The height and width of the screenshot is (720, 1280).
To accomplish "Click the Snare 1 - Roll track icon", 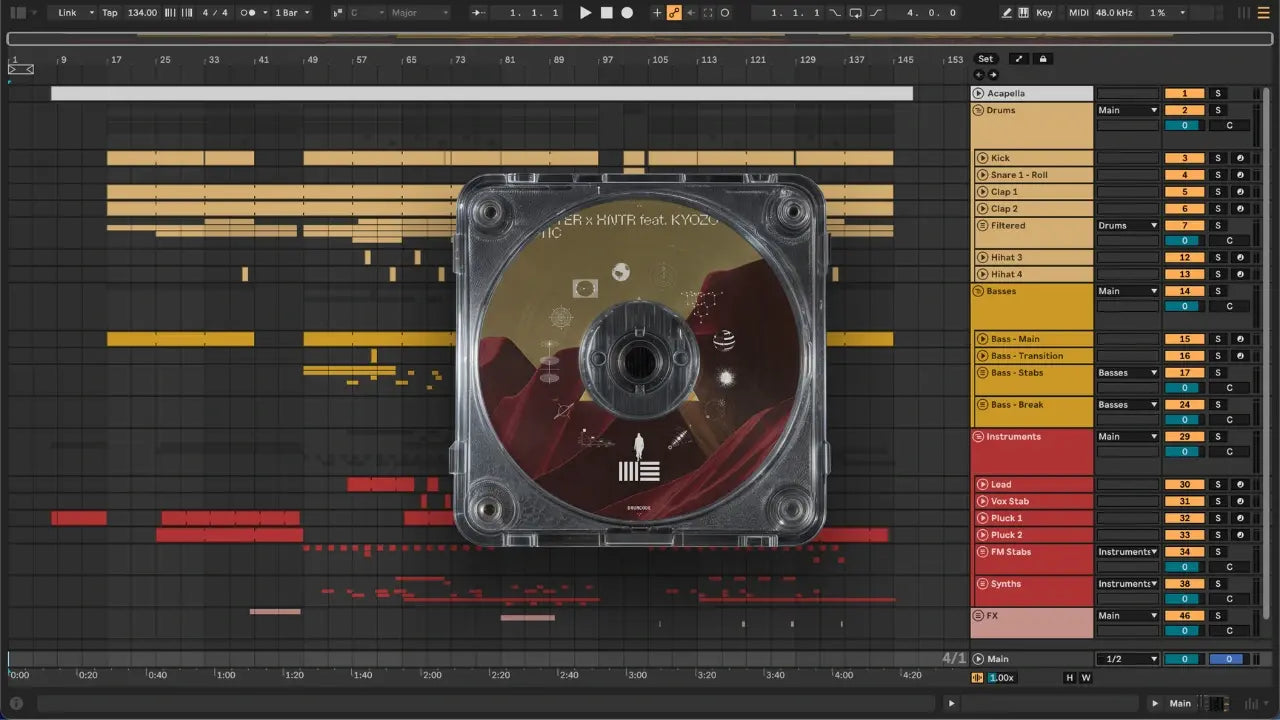I will pyautogui.click(x=982, y=175).
